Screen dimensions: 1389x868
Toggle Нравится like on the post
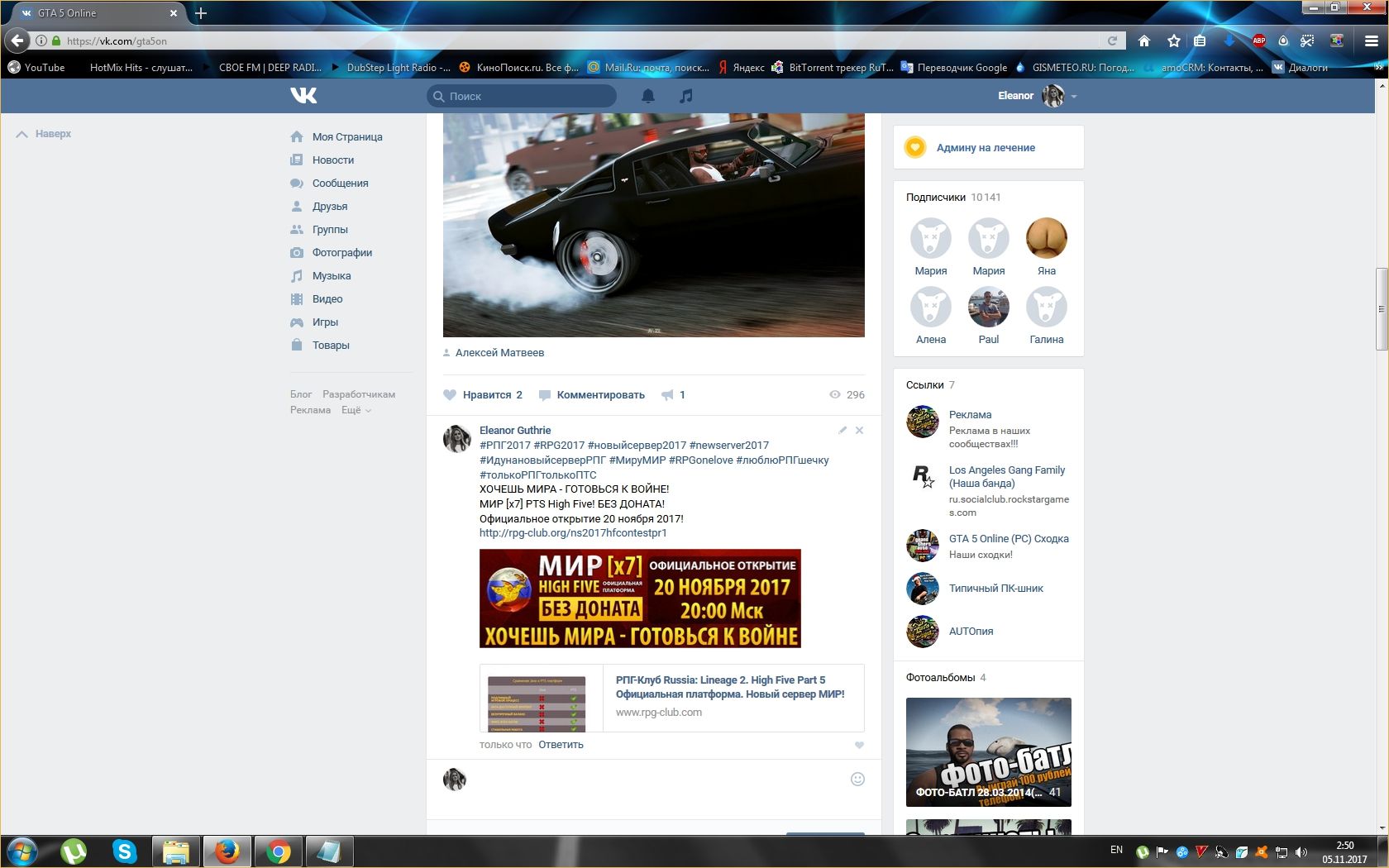pyautogui.click(x=483, y=395)
